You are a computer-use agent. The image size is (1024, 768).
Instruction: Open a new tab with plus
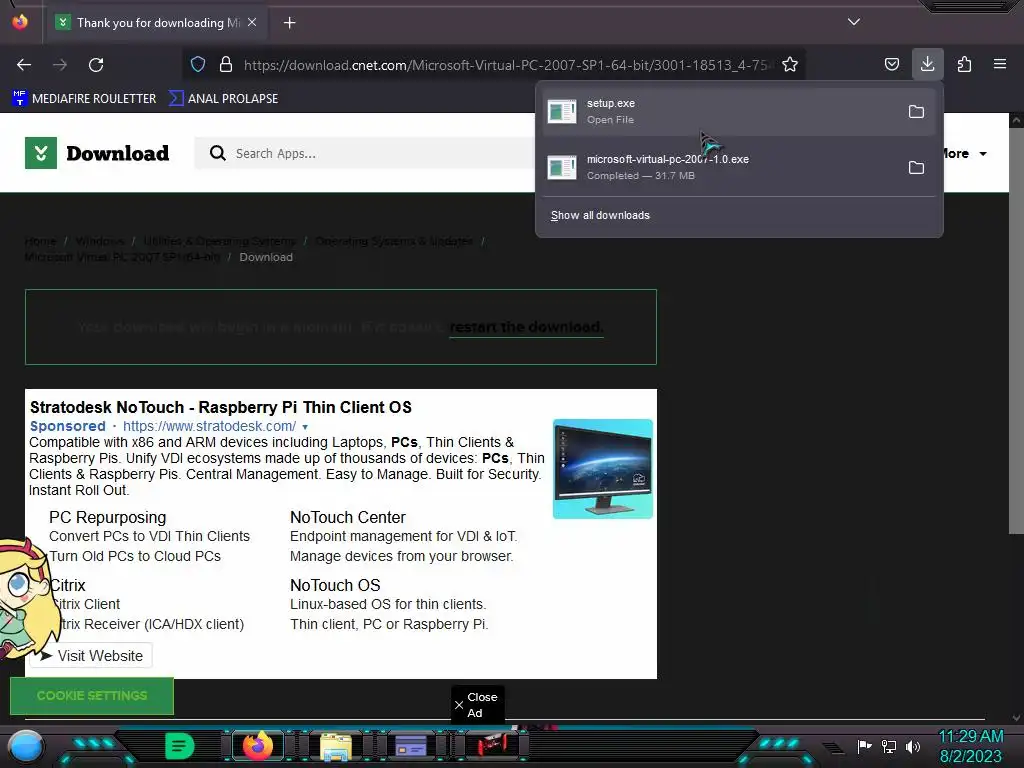289,23
